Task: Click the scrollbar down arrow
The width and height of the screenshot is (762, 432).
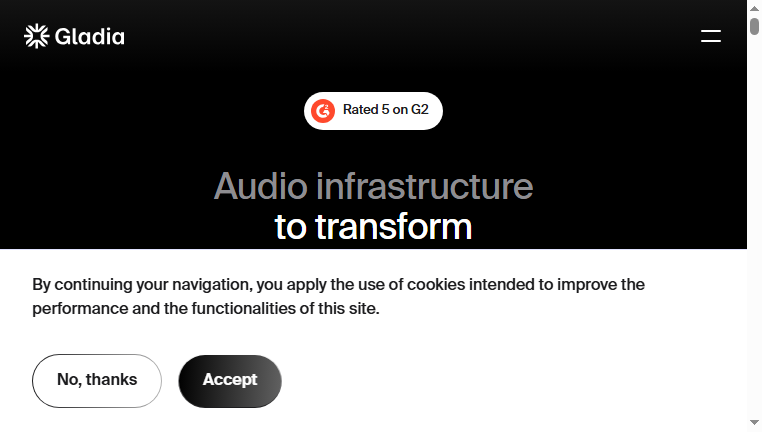Action: pos(754,423)
